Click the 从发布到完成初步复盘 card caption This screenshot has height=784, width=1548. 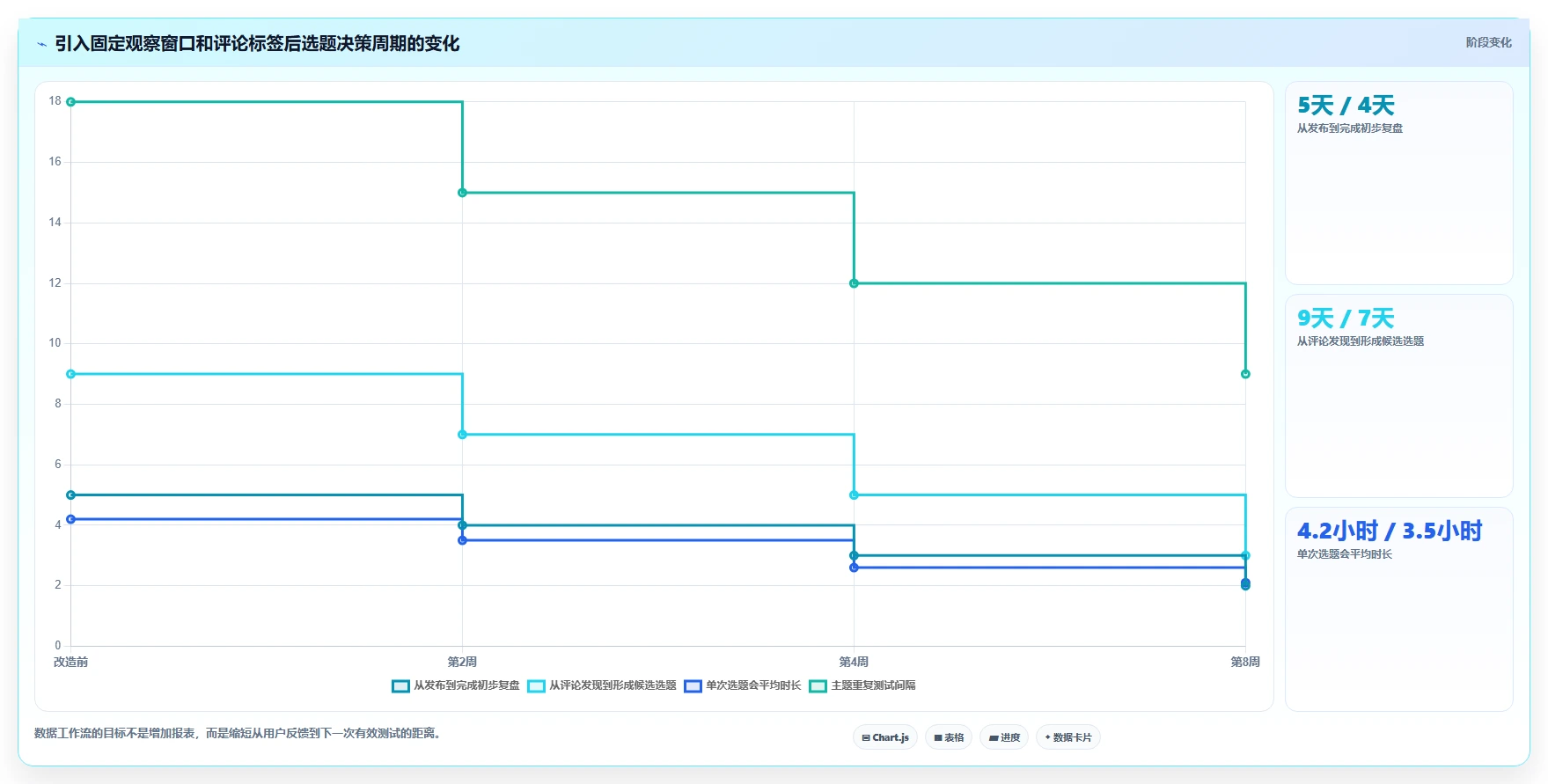tap(1350, 128)
